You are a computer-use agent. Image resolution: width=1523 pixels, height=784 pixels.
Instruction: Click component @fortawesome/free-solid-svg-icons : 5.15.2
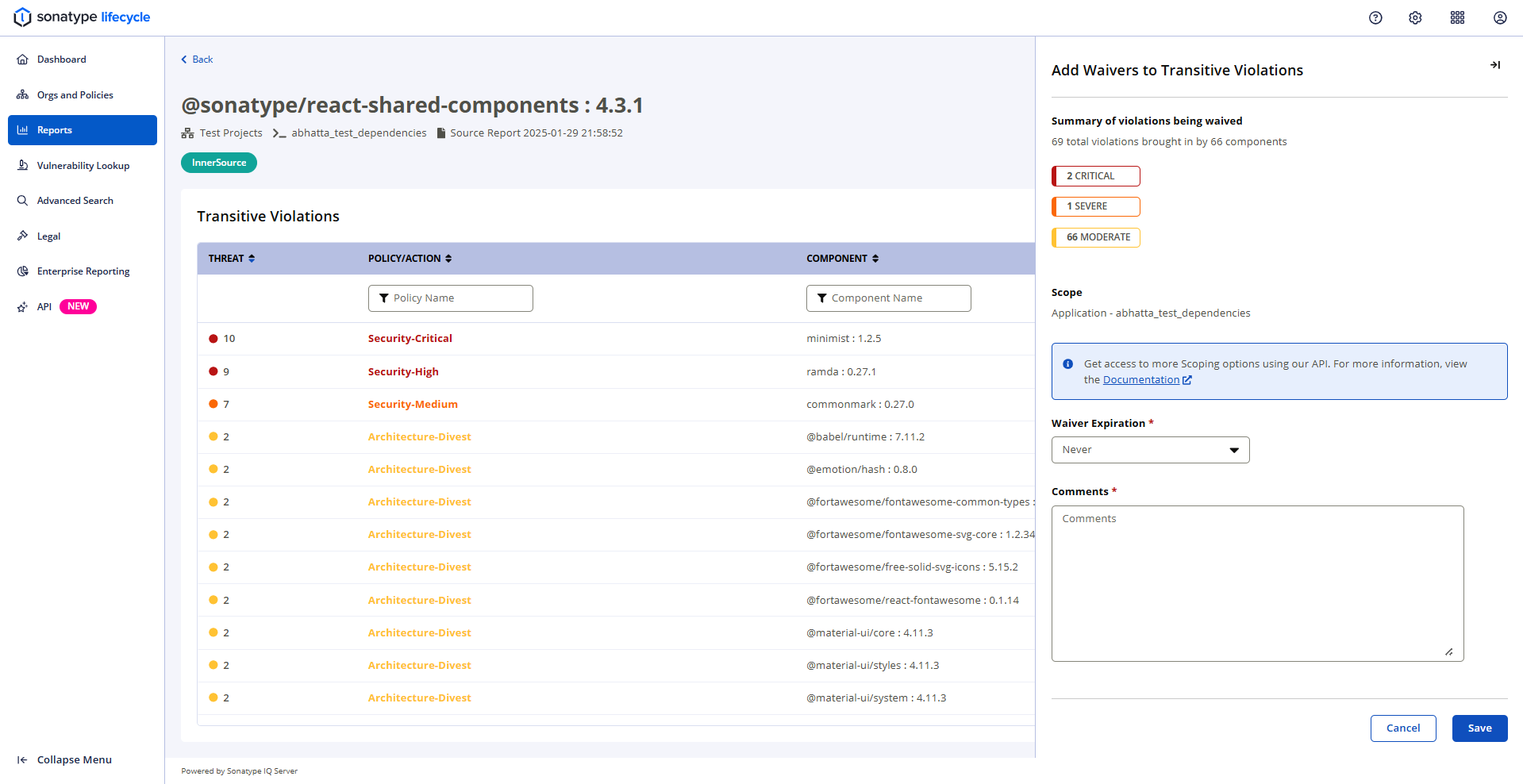(x=912, y=567)
